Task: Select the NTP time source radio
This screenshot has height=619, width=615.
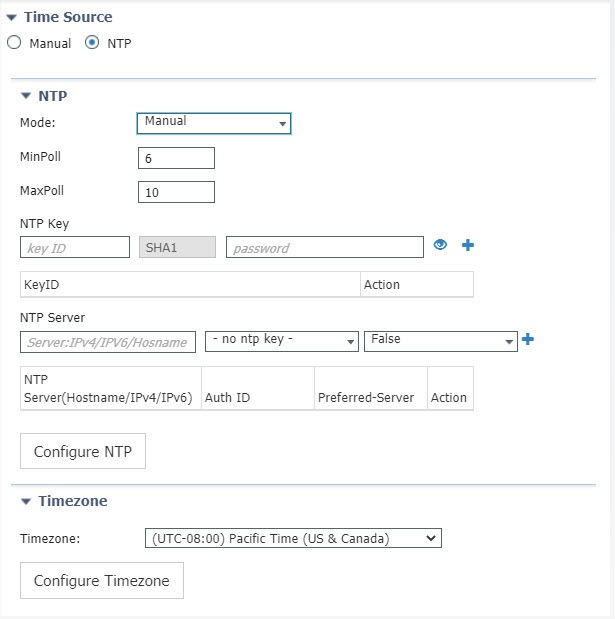Action: click(x=92, y=42)
